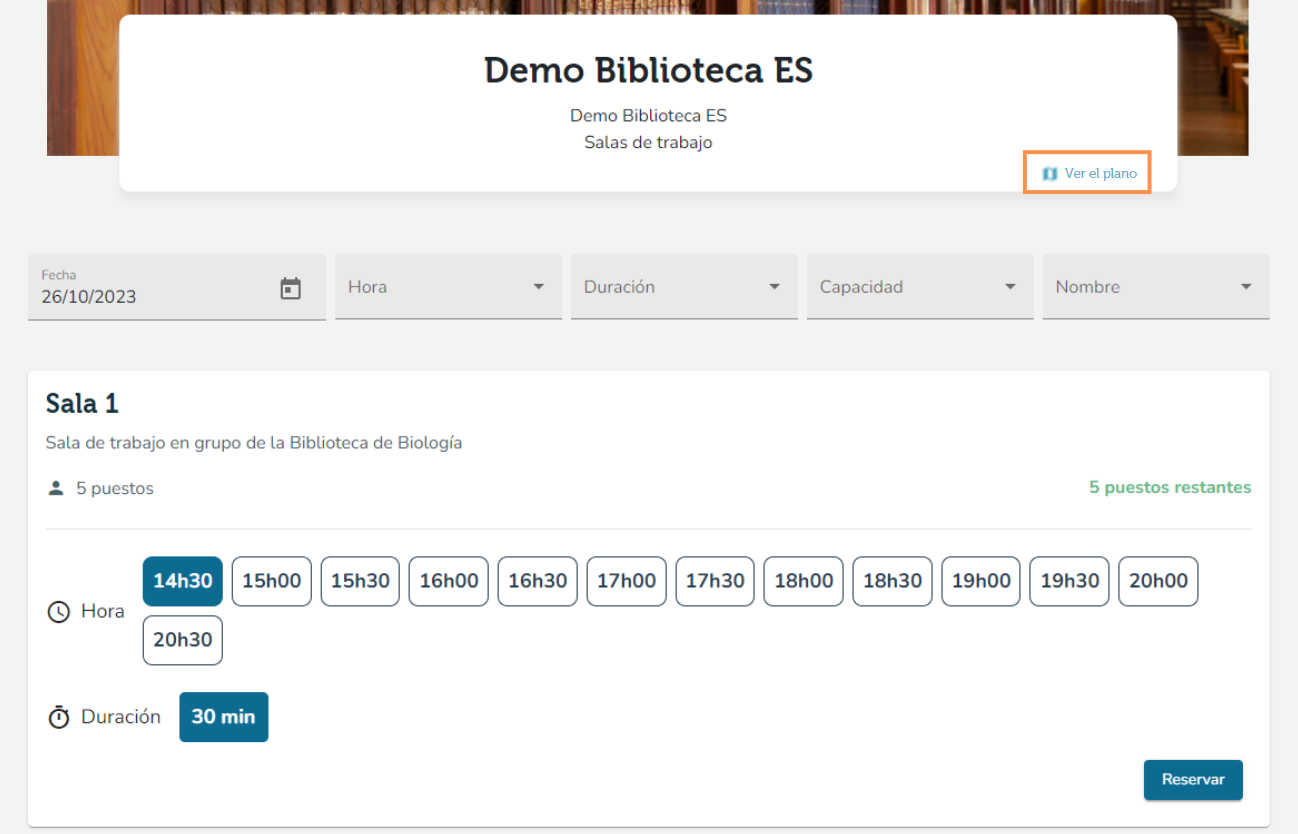1298x834 pixels.
Task: Expand the Duración filter dropdown
Action: point(684,287)
